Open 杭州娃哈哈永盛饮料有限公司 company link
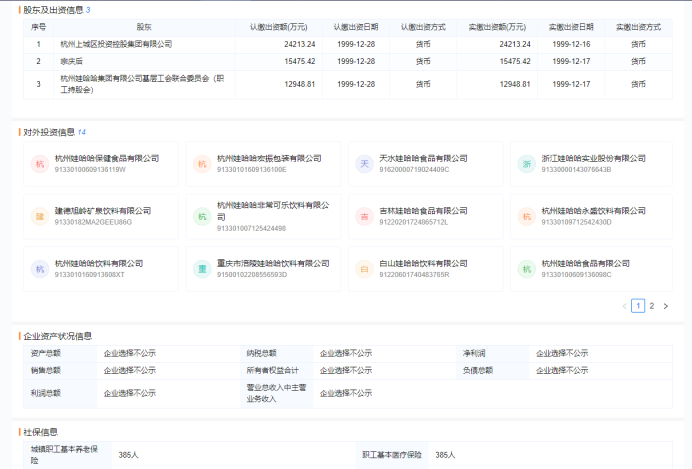The height and width of the screenshot is (469, 692). (594, 211)
